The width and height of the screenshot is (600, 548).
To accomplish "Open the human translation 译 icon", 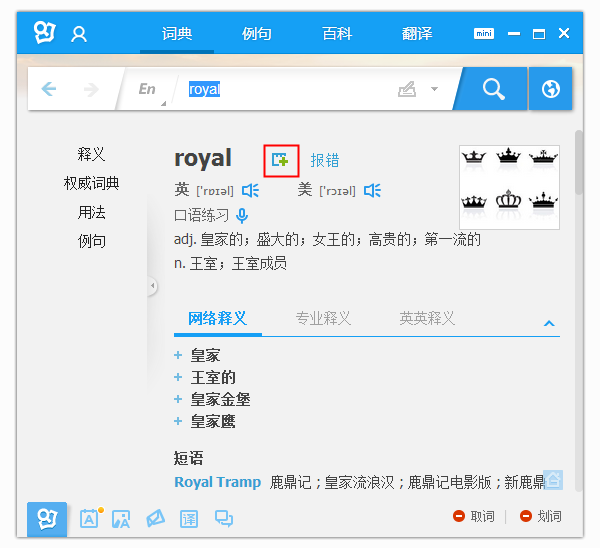I will [189, 519].
